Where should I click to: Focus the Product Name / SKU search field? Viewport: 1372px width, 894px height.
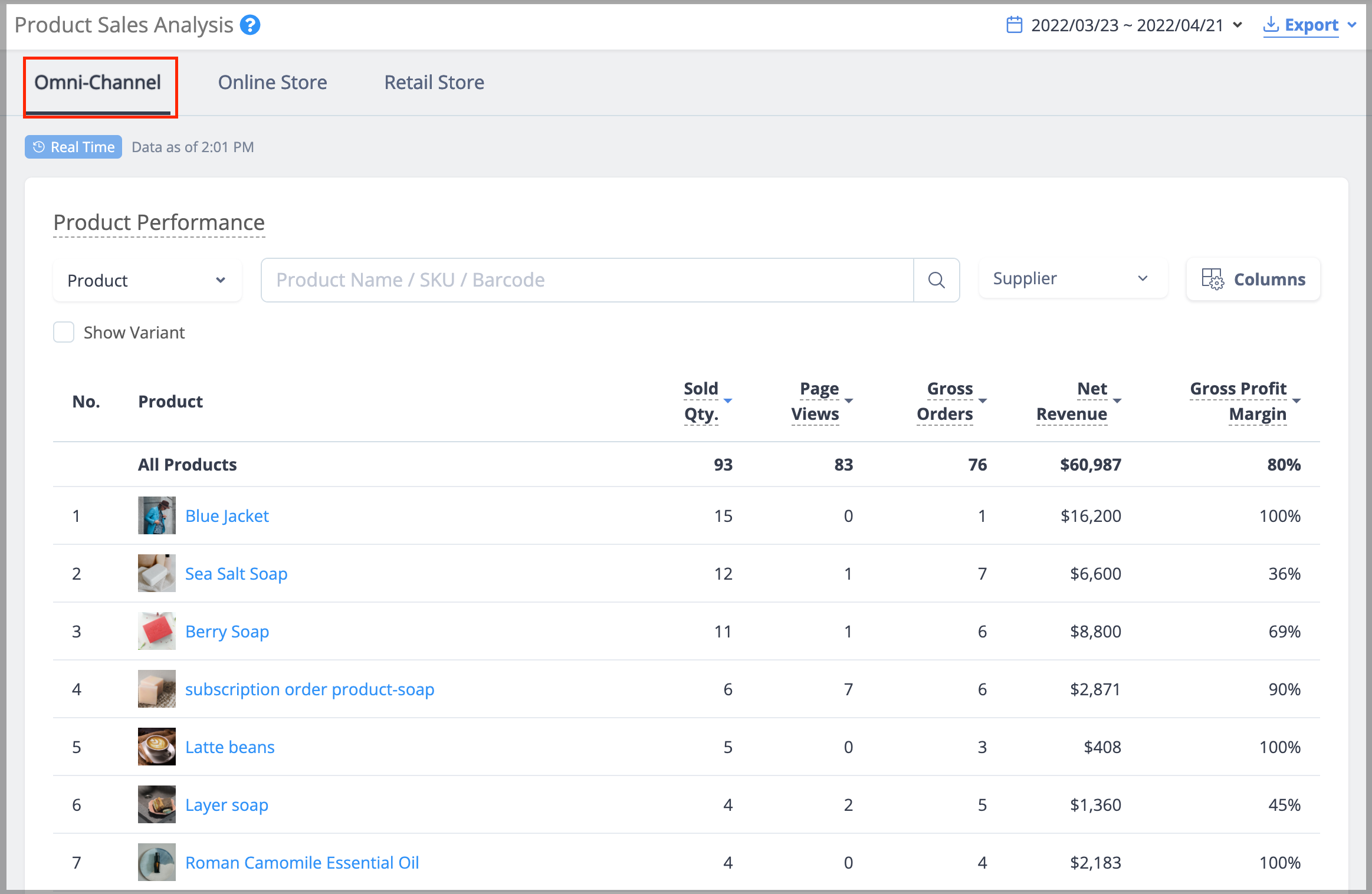(587, 280)
